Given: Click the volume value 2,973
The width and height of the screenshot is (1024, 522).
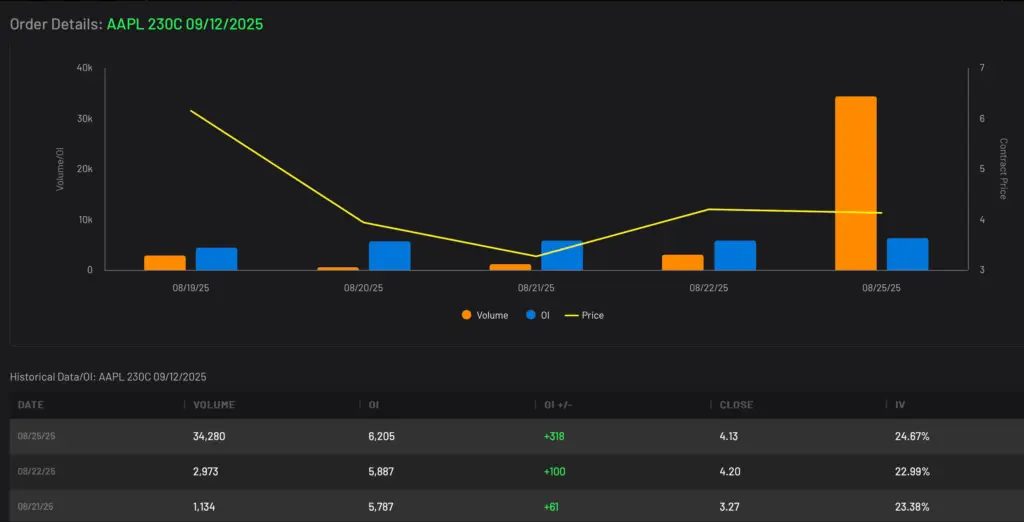Looking at the screenshot, I should coord(206,472).
